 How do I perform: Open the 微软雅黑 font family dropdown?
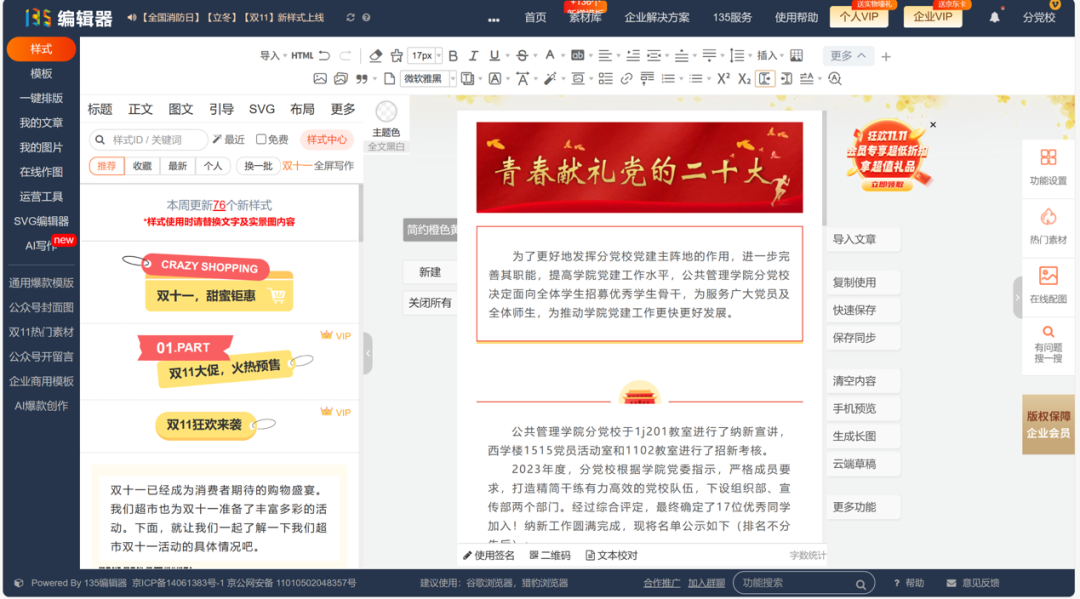428,79
